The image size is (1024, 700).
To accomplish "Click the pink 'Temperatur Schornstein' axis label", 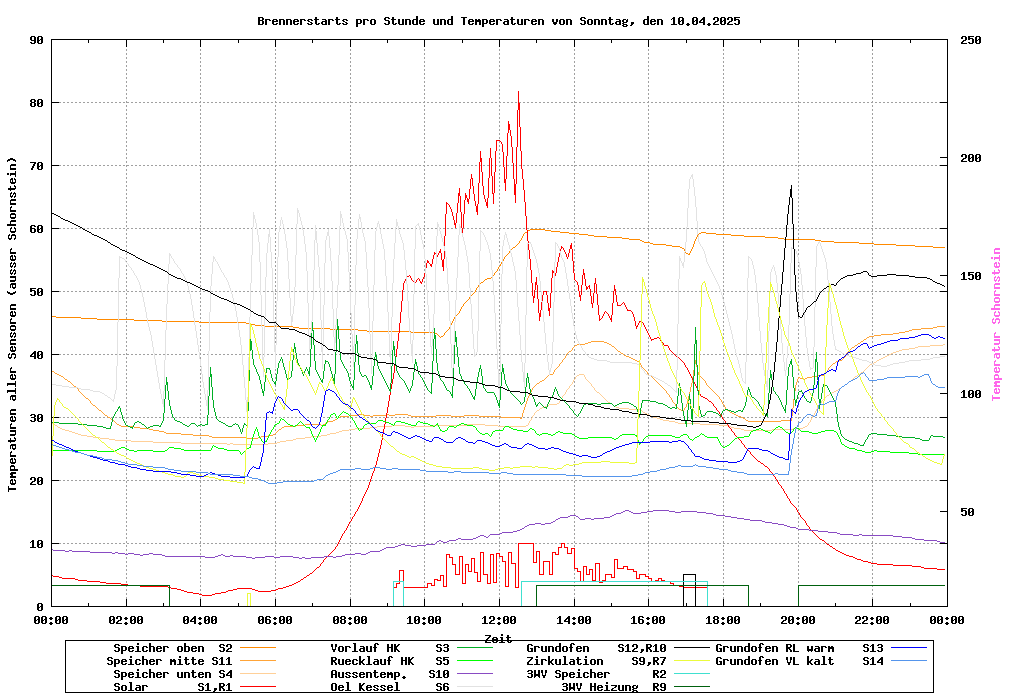I will point(996,324).
